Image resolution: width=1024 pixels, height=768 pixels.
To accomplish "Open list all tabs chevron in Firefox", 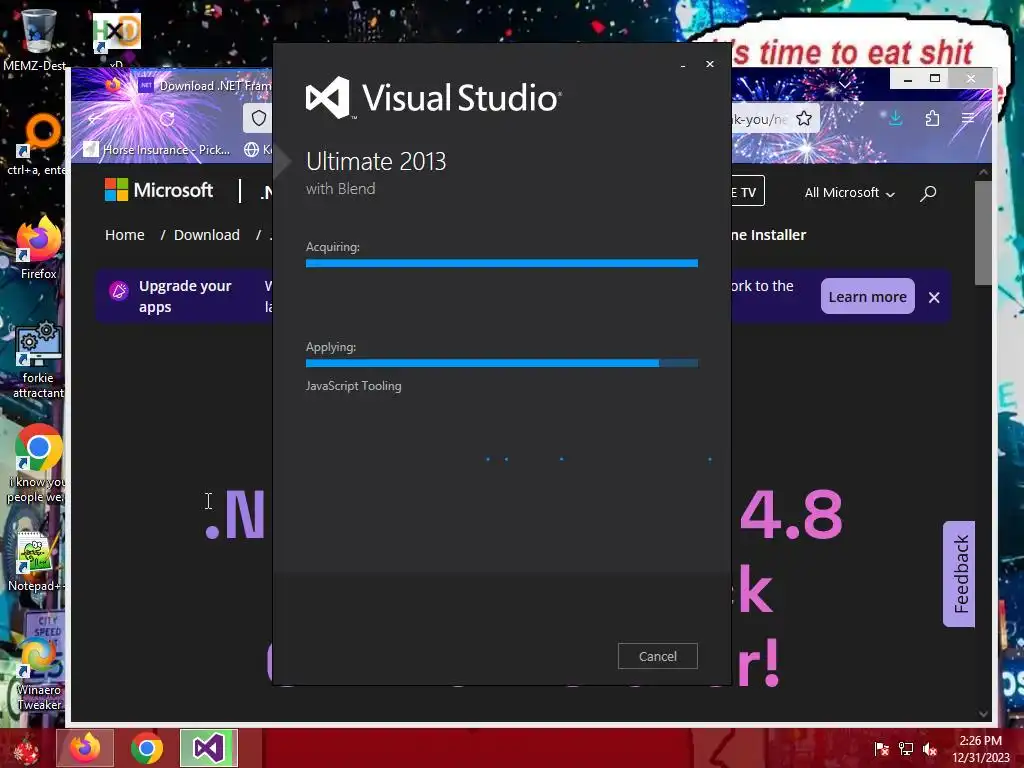I will click(x=845, y=84).
